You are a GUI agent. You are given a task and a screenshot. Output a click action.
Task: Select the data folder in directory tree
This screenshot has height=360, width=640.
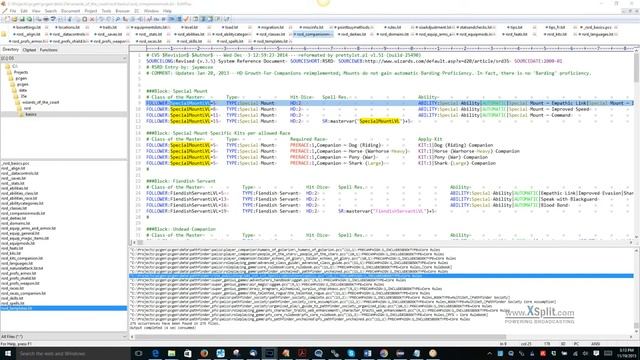22,90
